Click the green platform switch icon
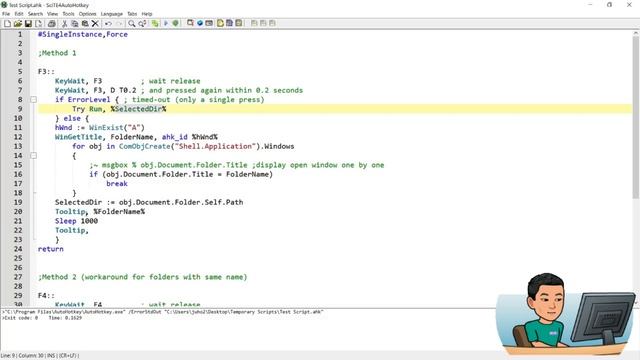The height and width of the screenshot is (360, 640). pos(155,23)
